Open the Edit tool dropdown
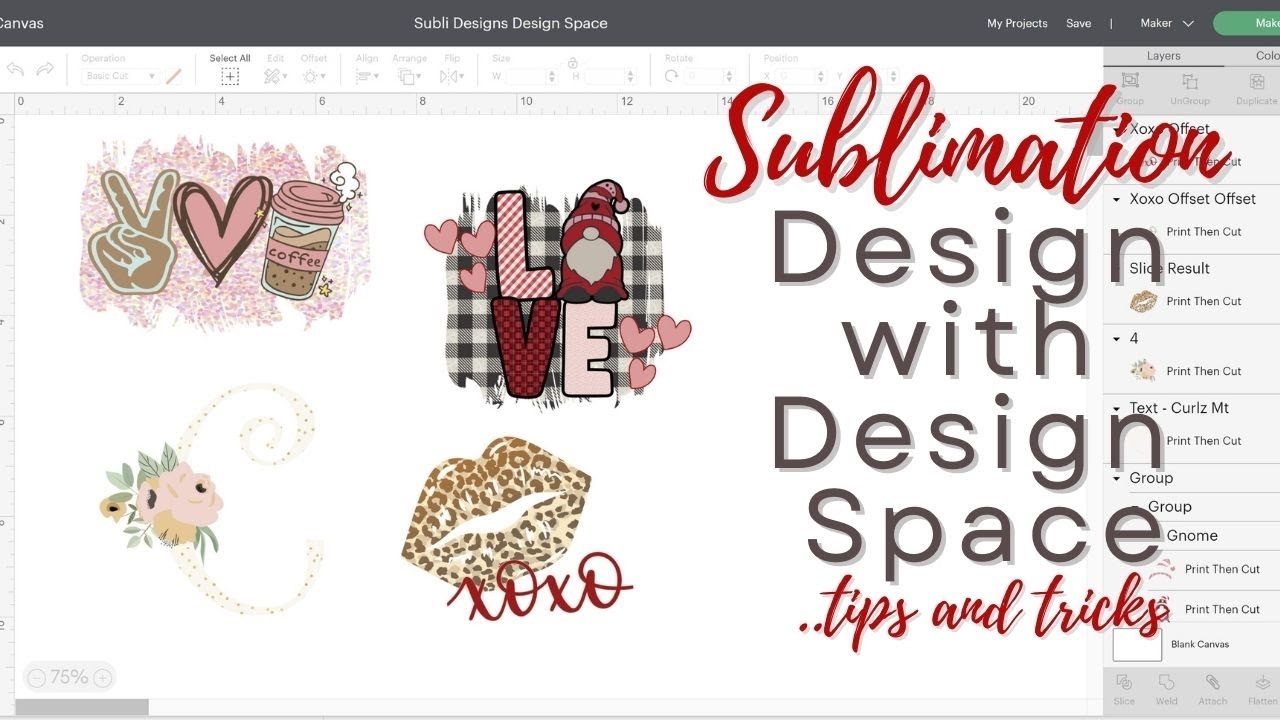This screenshot has width=1280, height=720. coord(275,76)
